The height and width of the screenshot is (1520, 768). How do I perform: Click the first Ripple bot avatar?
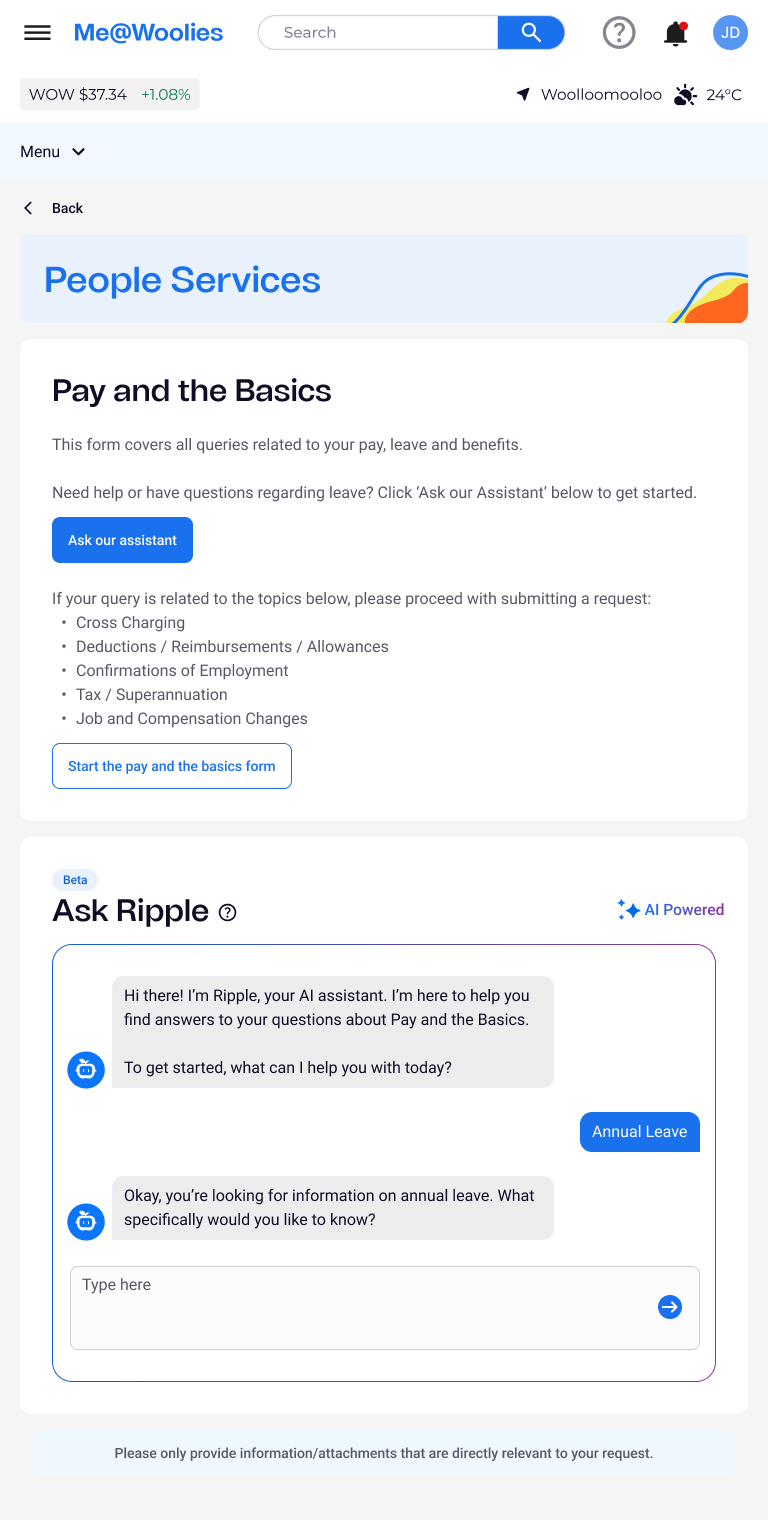86,1070
